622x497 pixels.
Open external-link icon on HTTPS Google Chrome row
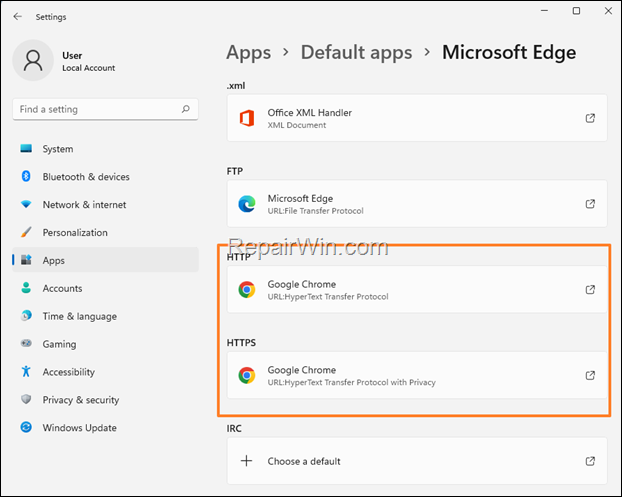pos(590,375)
